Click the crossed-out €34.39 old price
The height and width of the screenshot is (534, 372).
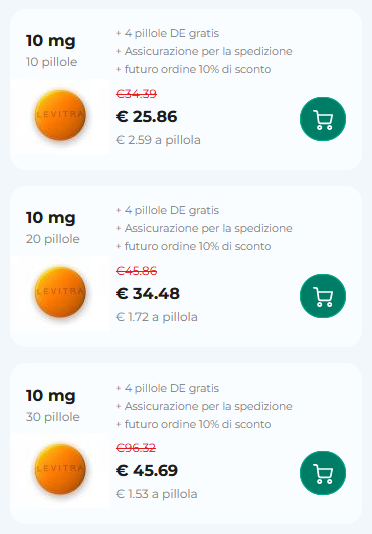tap(136, 94)
